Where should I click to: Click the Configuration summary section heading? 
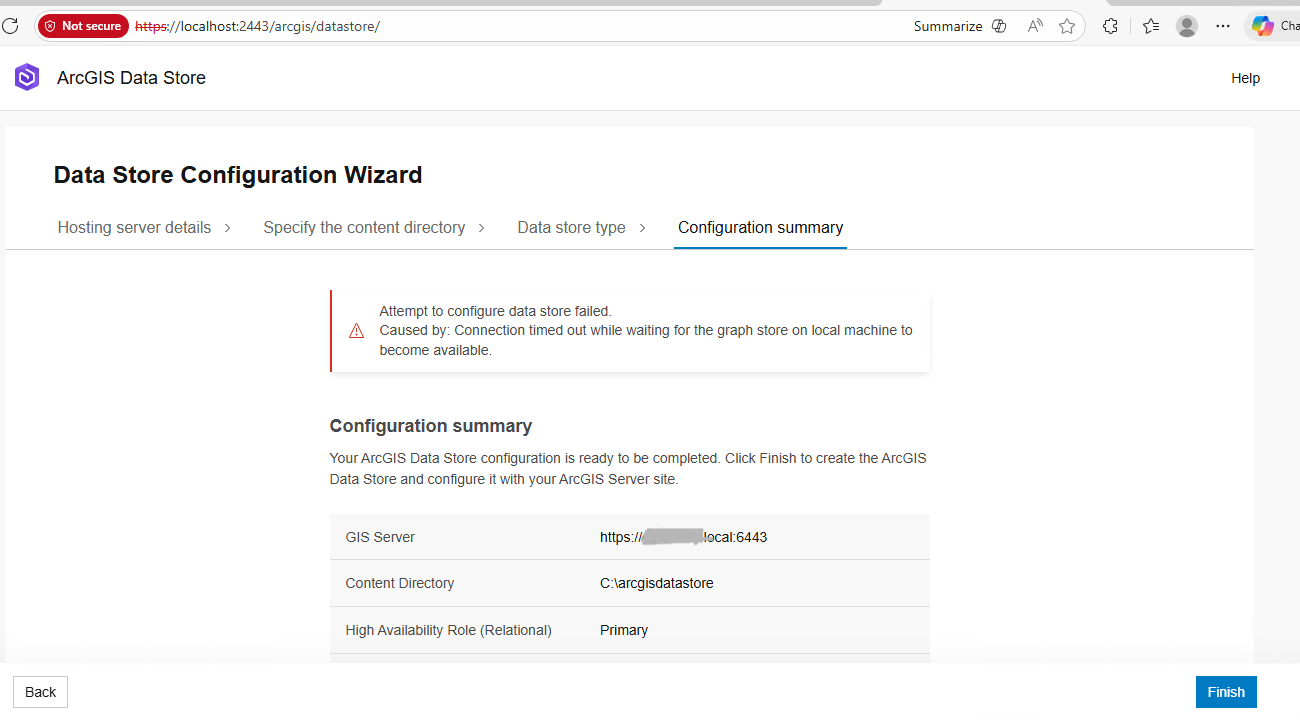[x=431, y=426]
